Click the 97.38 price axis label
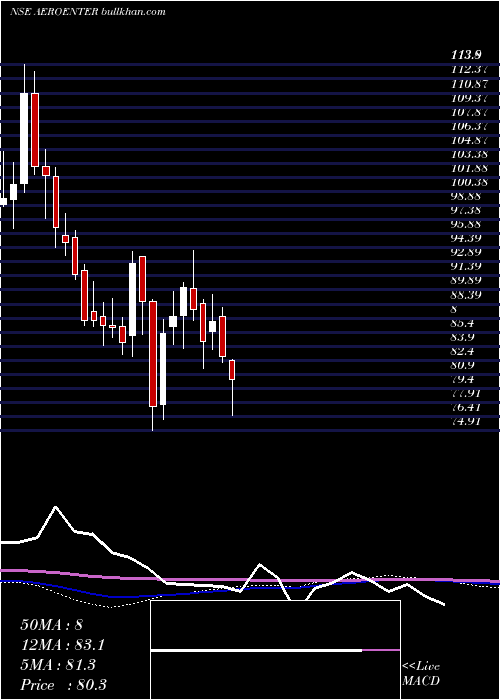500x700 pixels. point(466,211)
